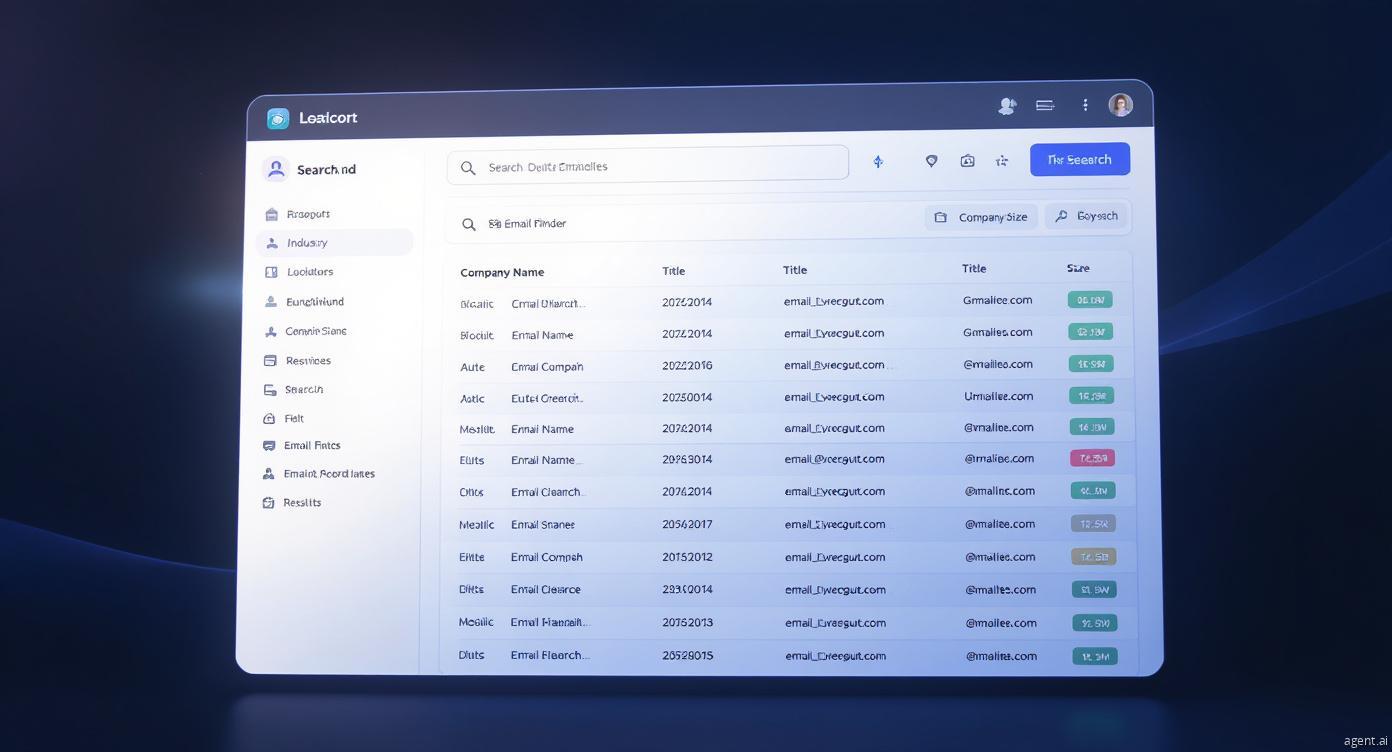
Task: Click the blue pin icon beside search box
Action: tap(878, 161)
